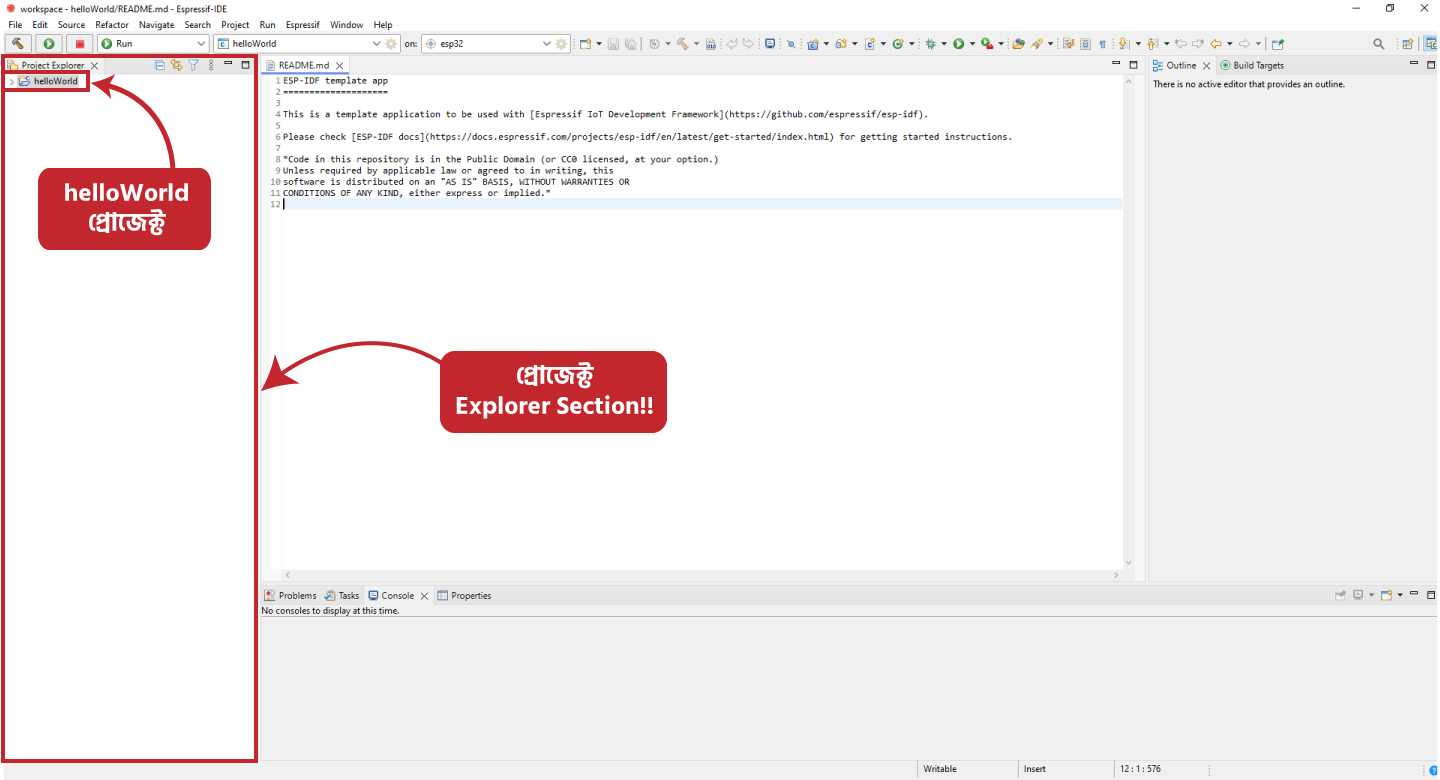
Task: Open the Open Console dropdown arrow
Action: [1400, 595]
